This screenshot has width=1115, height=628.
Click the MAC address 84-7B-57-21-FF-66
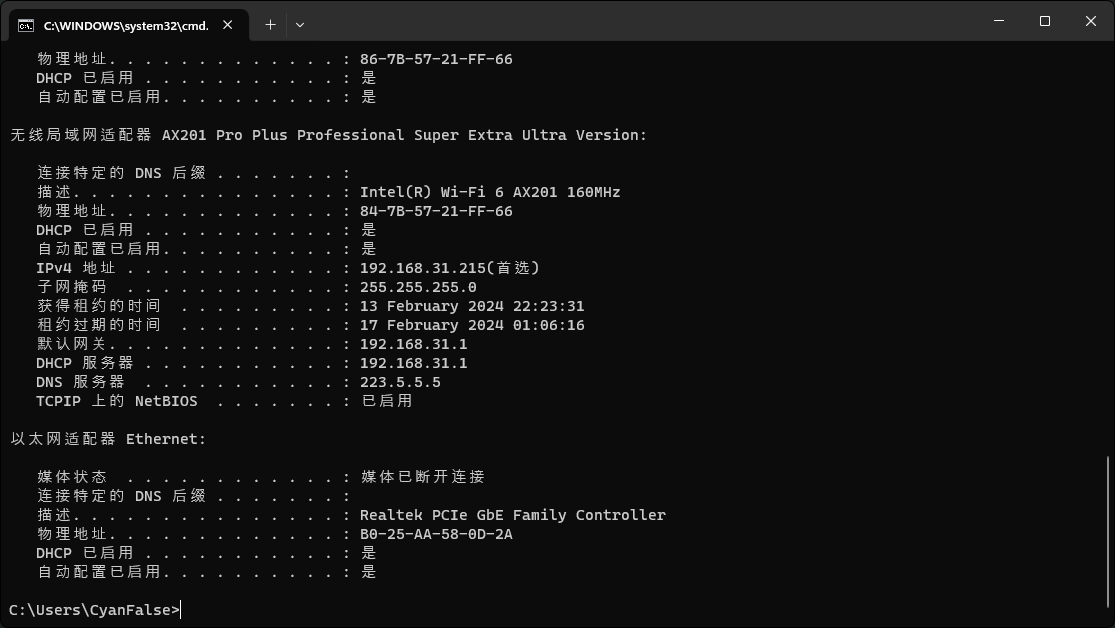click(x=436, y=211)
